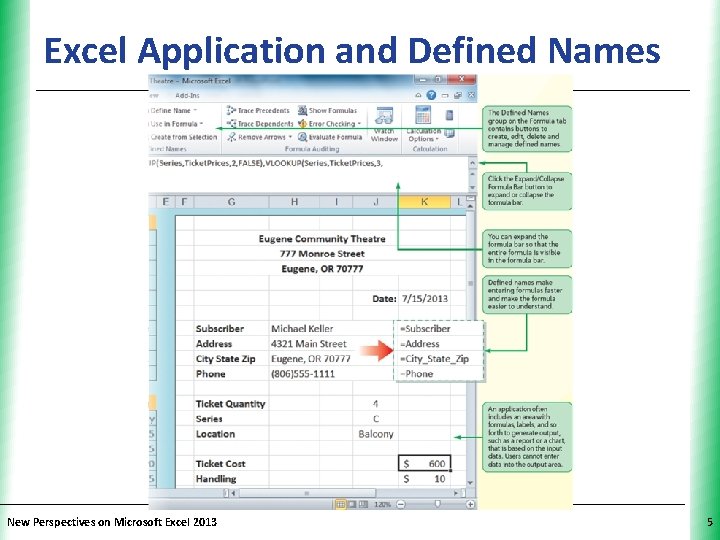Viewport: 720px width, 540px height.
Task: Open Evaluate Formula
Action: [x=330, y=137]
